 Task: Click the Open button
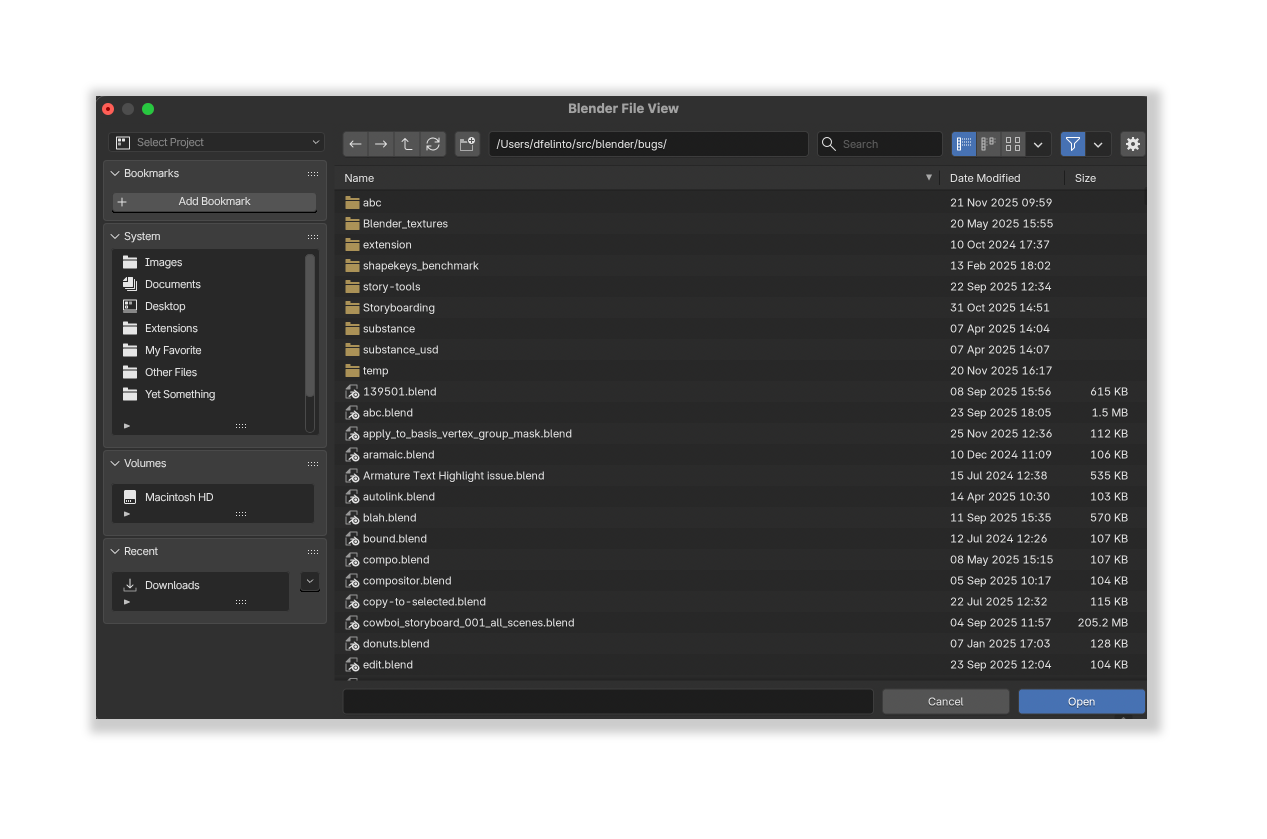[x=1082, y=702]
